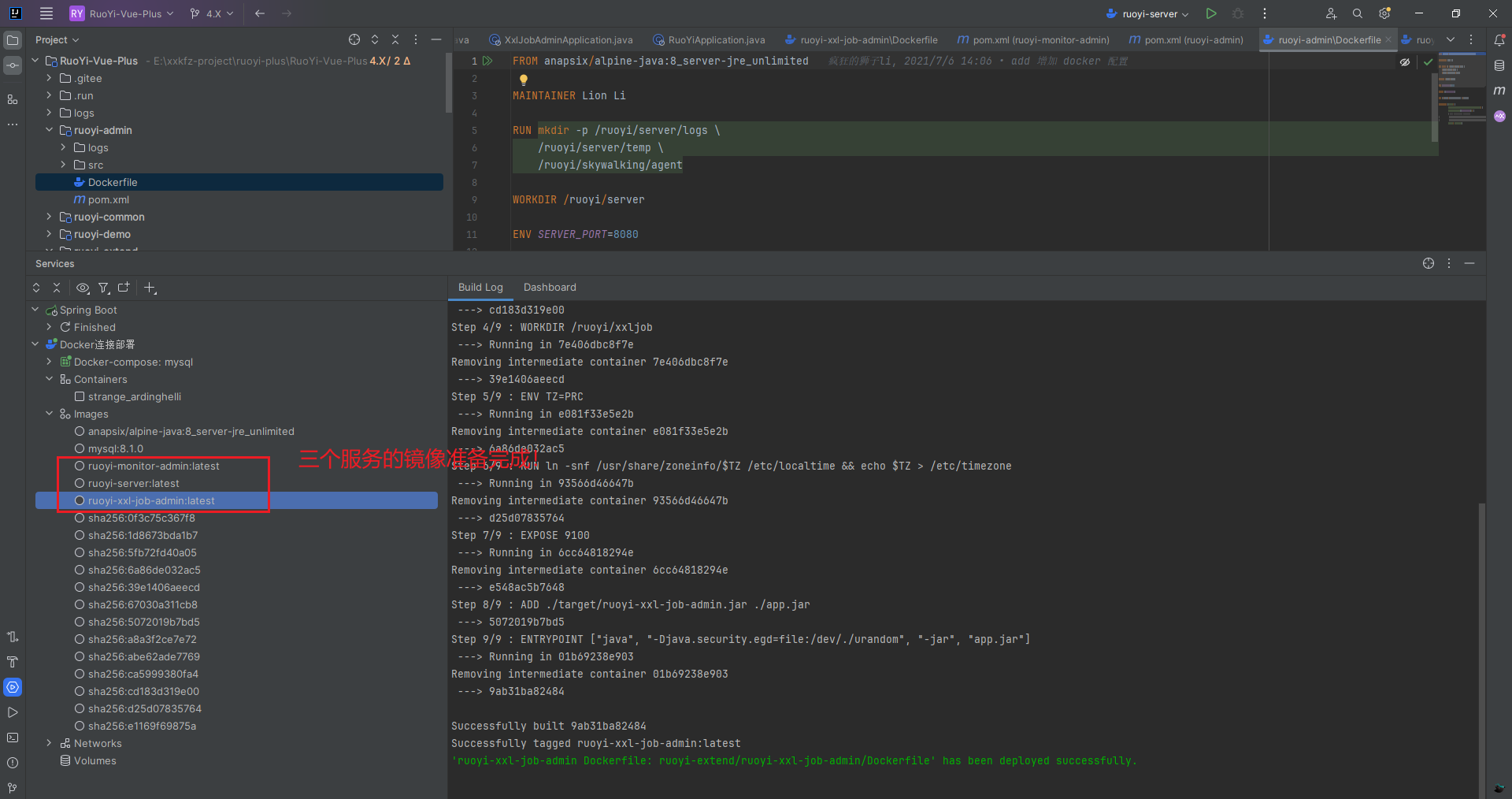
Task: Run the ruoyi-server configuration
Action: tap(1211, 13)
